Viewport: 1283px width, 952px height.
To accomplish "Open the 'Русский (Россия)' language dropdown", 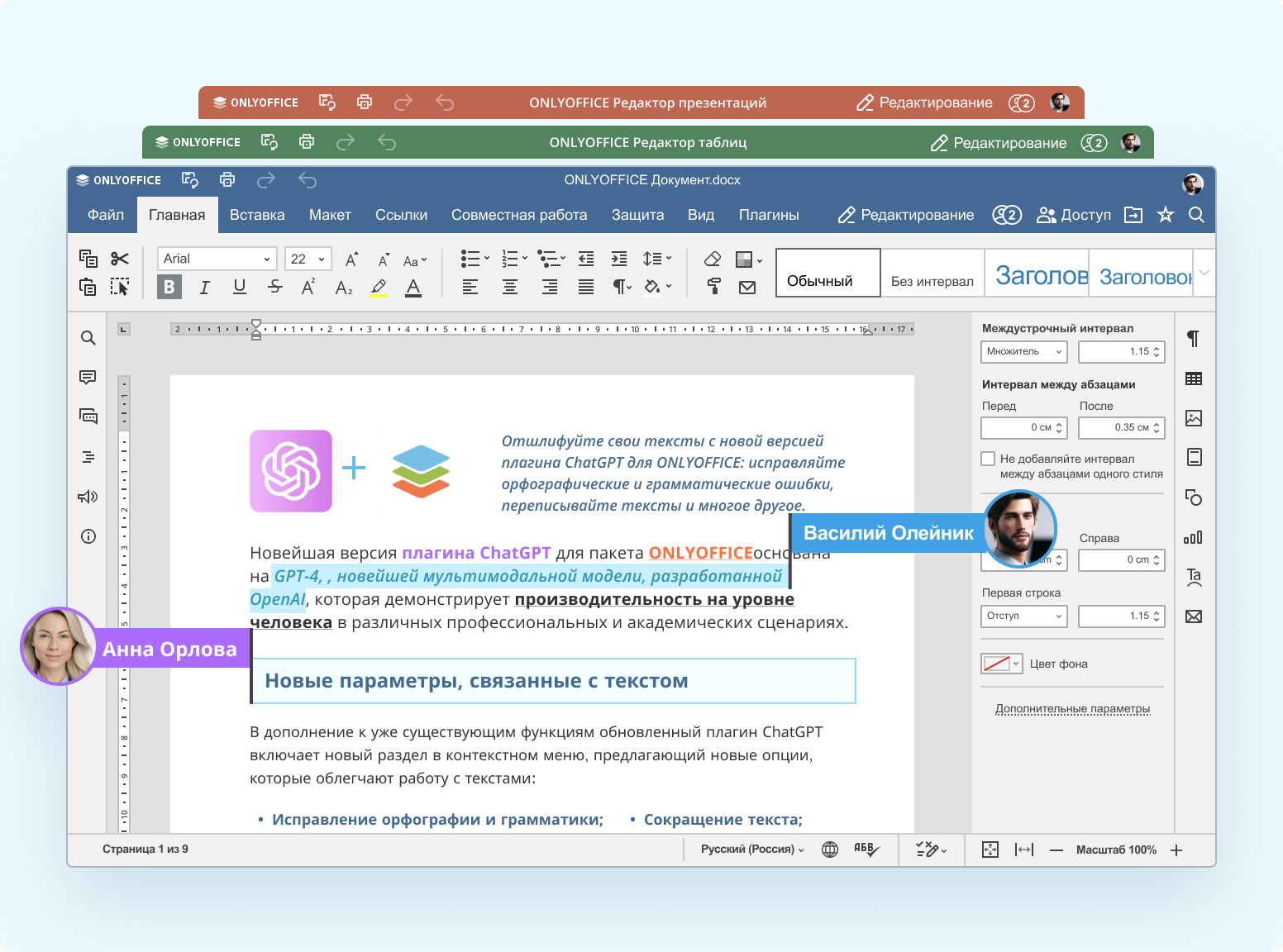I will tap(751, 850).
